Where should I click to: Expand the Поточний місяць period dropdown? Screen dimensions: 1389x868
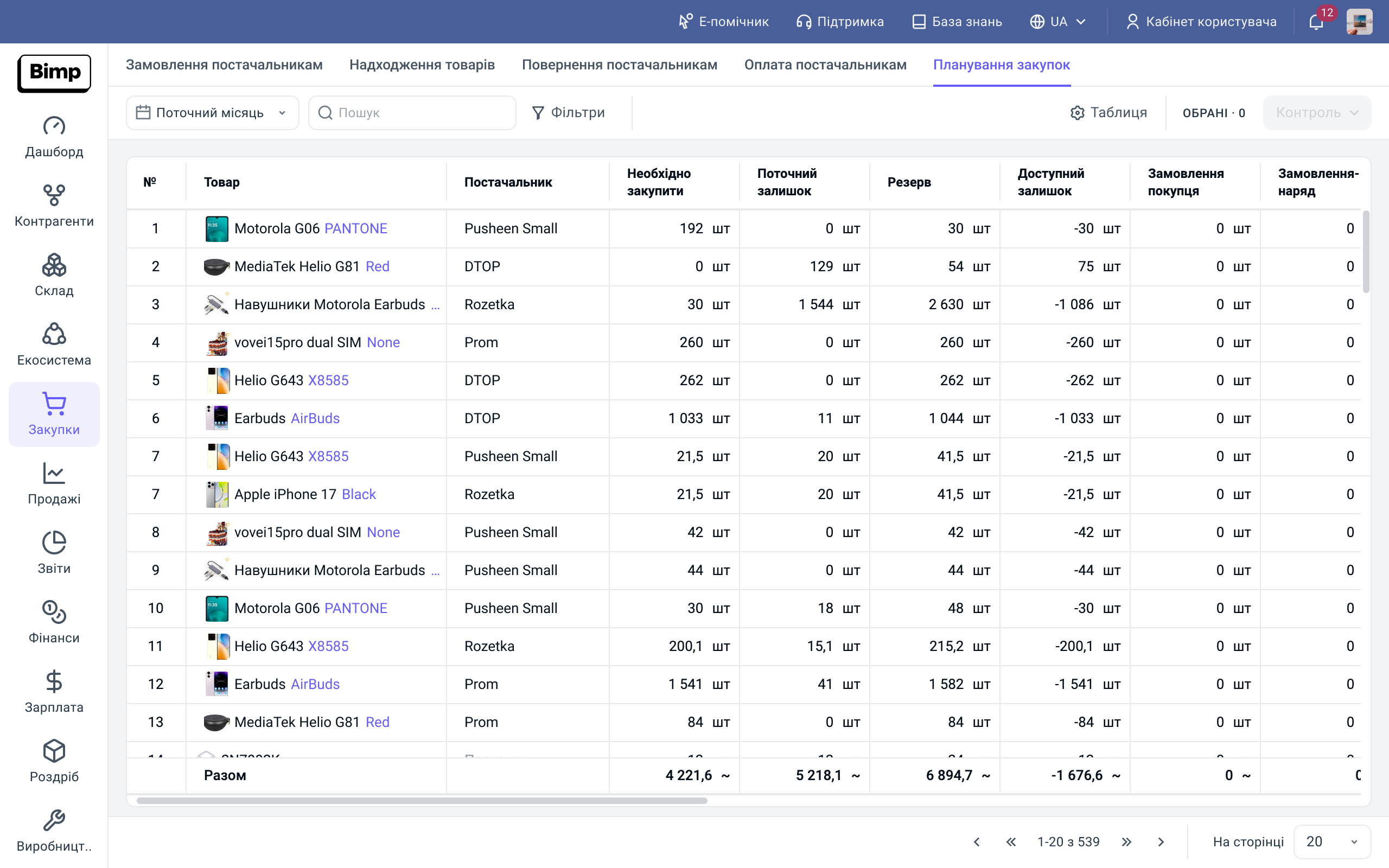point(212,112)
